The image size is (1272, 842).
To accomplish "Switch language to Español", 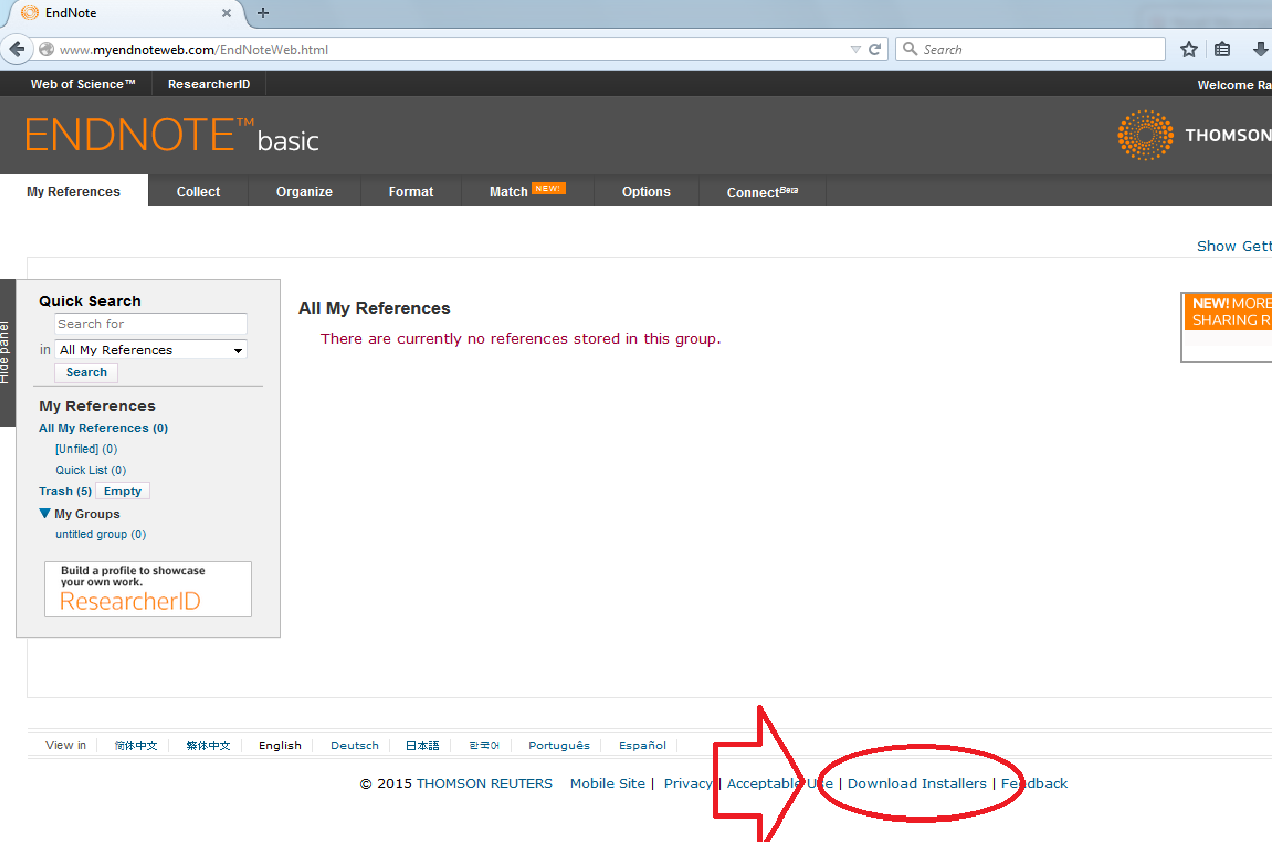I will point(642,745).
